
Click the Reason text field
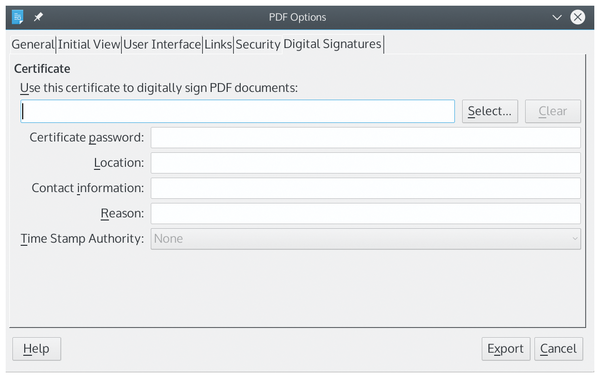(x=365, y=213)
